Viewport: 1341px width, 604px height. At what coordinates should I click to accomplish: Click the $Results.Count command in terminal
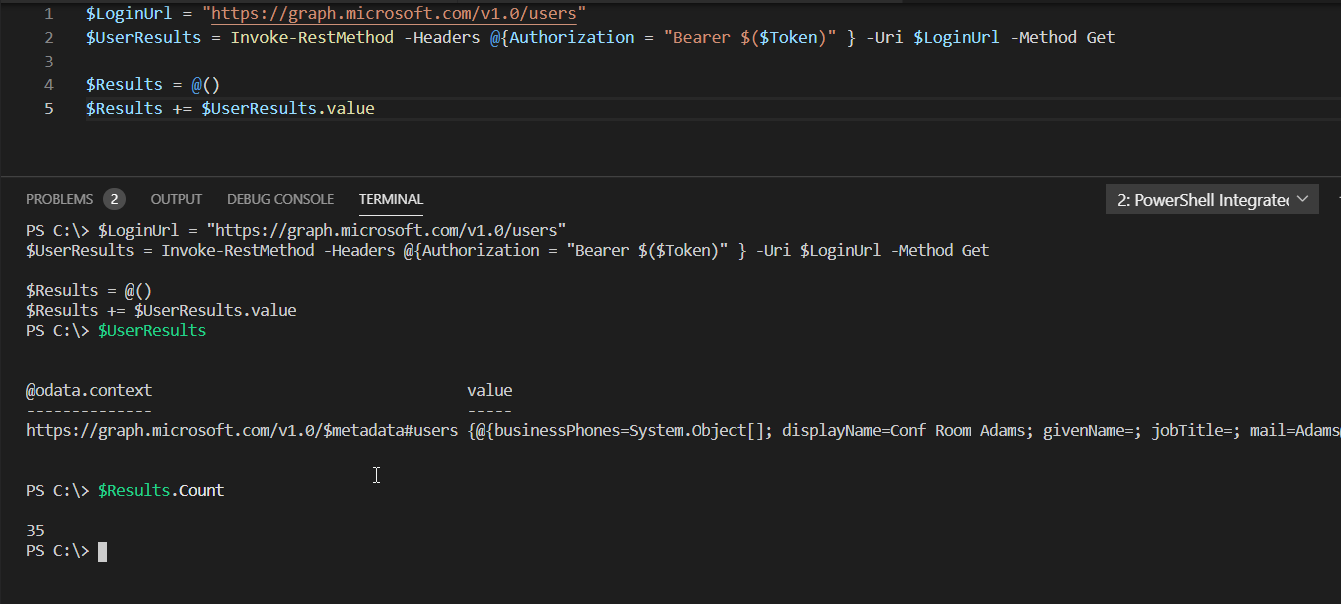pos(161,490)
